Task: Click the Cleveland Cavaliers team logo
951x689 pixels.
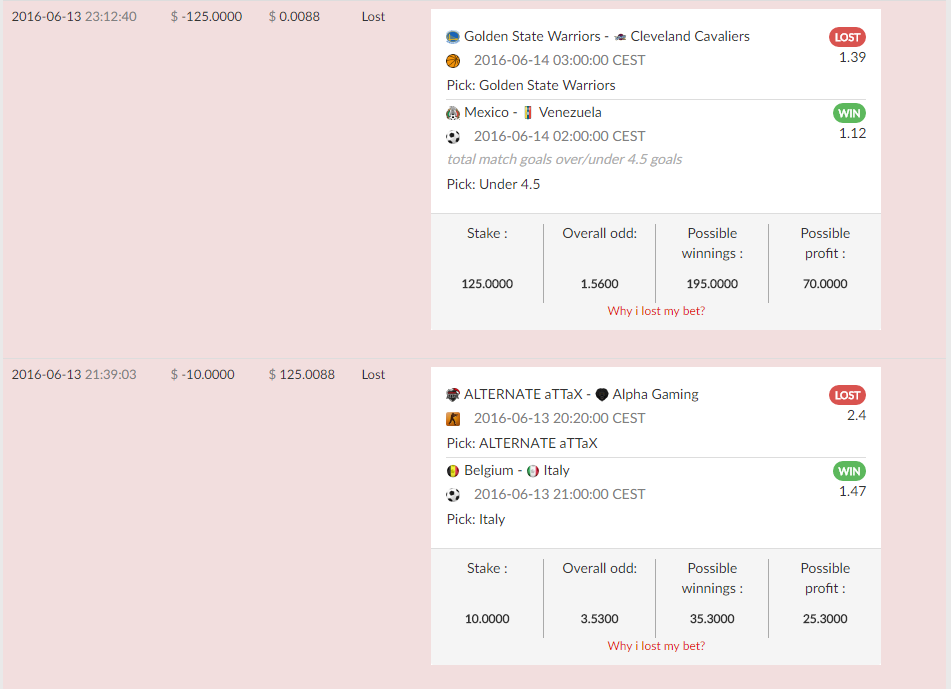Action: click(620, 37)
